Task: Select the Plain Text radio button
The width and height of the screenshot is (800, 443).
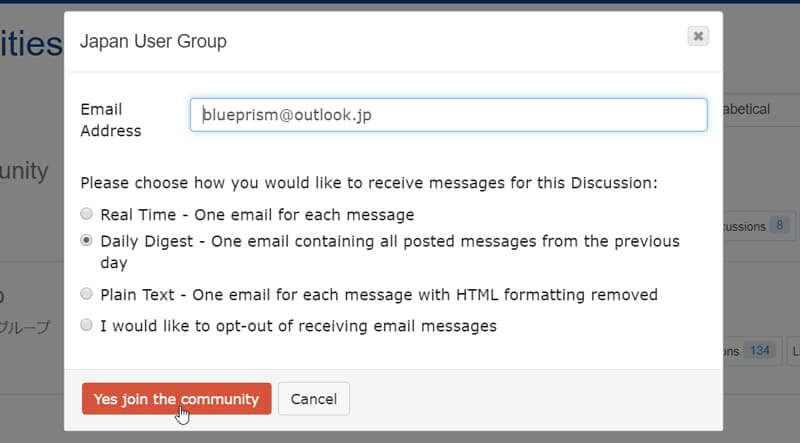Action: coord(87,294)
